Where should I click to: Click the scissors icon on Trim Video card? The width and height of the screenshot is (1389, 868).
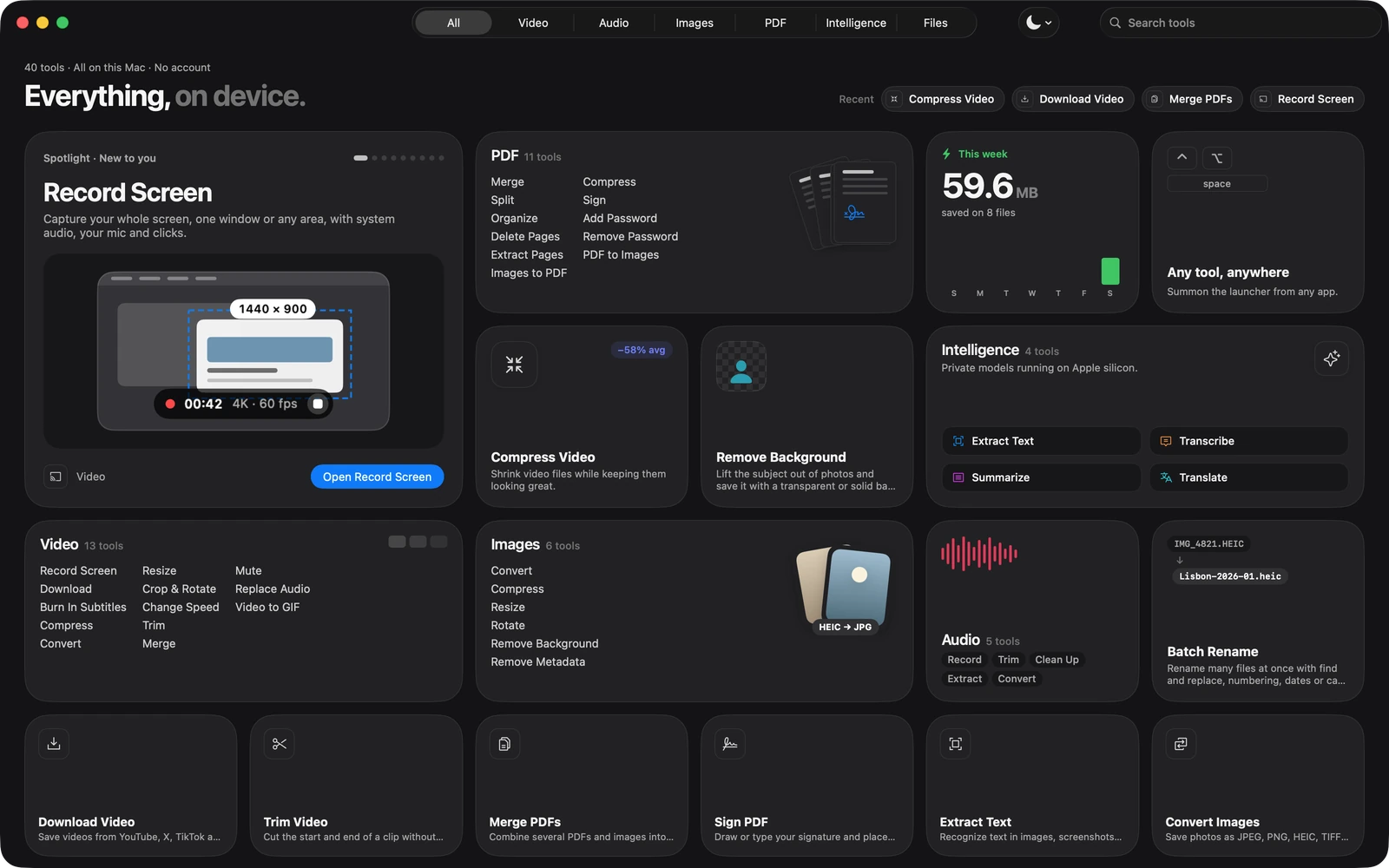click(x=279, y=744)
